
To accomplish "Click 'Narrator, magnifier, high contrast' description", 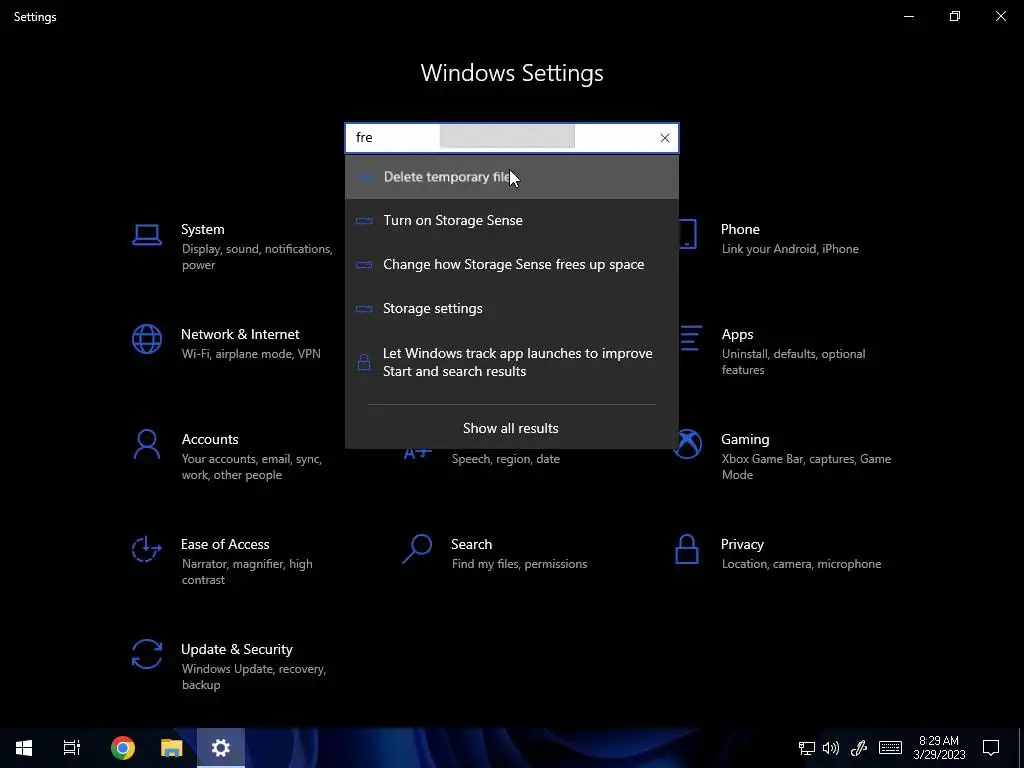I will pyautogui.click(x=247, y=571).
